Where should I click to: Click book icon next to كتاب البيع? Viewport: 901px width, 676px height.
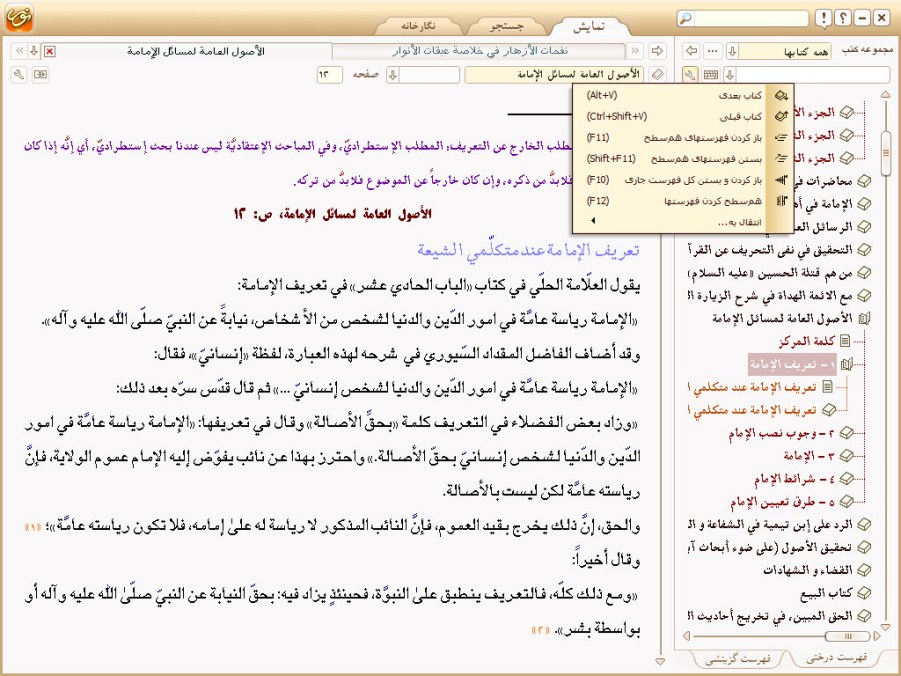pos(864,593)
